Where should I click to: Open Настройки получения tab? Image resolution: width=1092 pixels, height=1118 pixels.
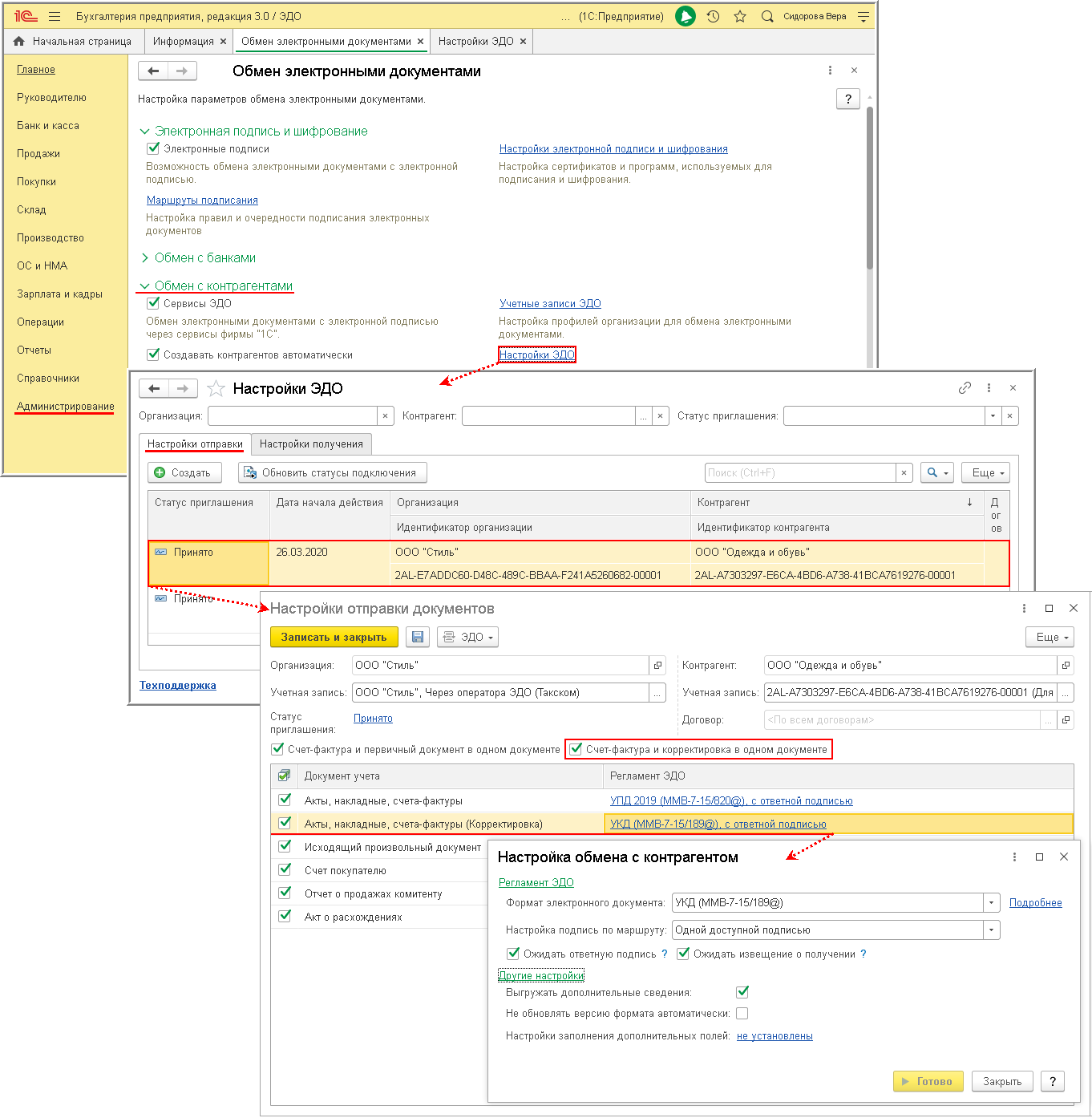coord(311,444)
